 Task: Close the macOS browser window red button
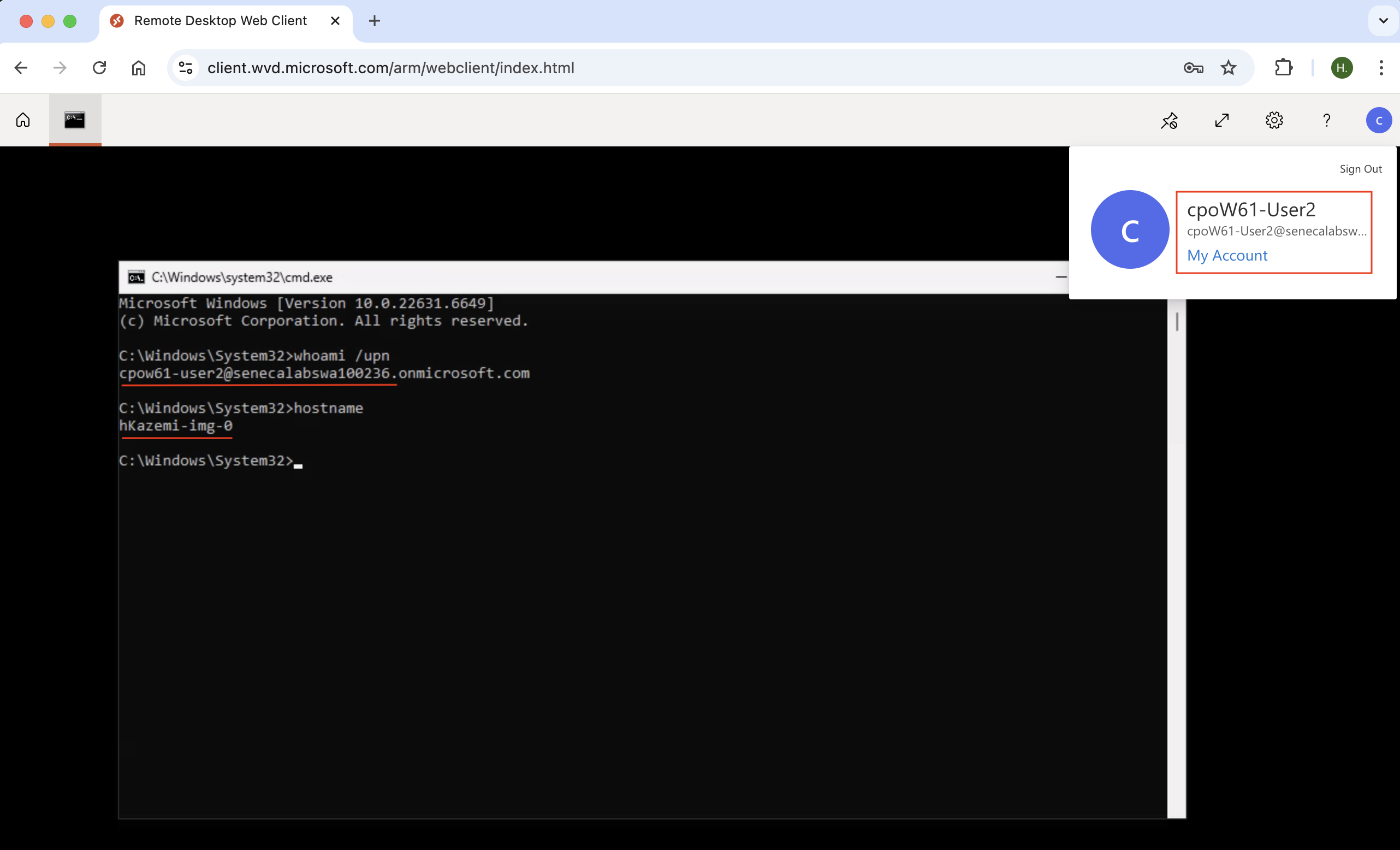tap(26, 22)
